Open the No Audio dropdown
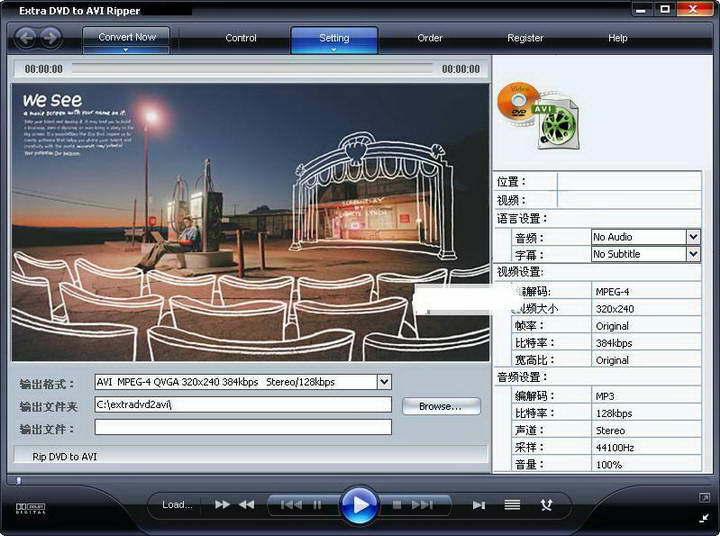Image resolution: width=720 pixels, height=536 pixels. click(693, 237)
